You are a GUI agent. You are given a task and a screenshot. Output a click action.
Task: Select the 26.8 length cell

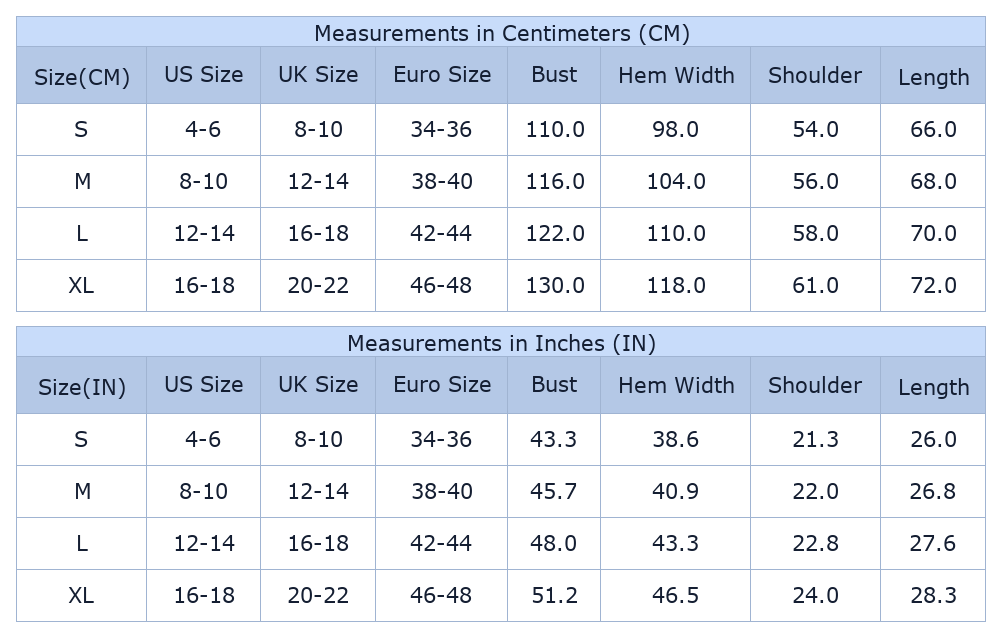pyautogui.click(x=933, y=491)
